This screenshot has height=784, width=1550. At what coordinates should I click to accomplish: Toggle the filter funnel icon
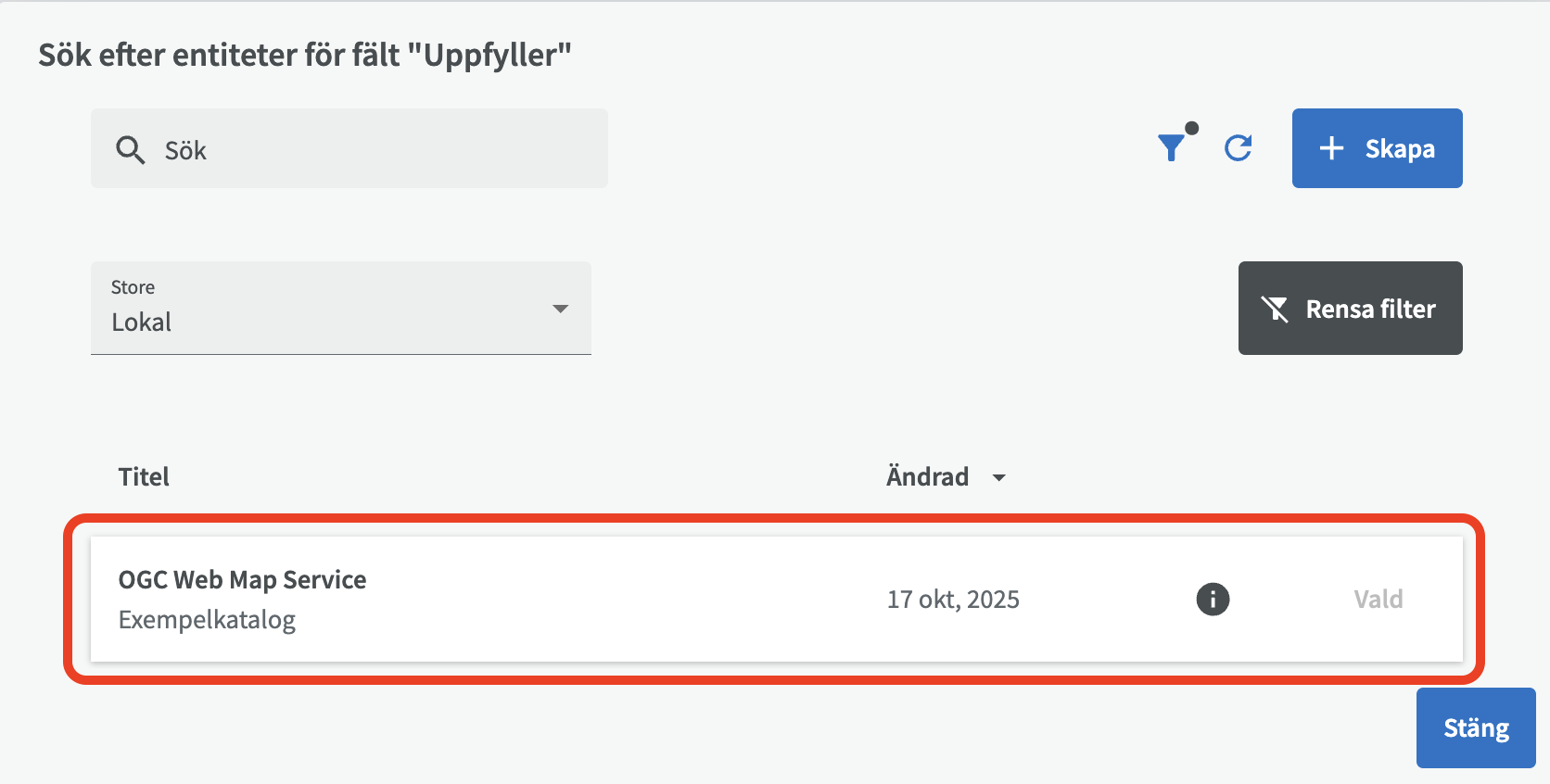[1173, 147]
